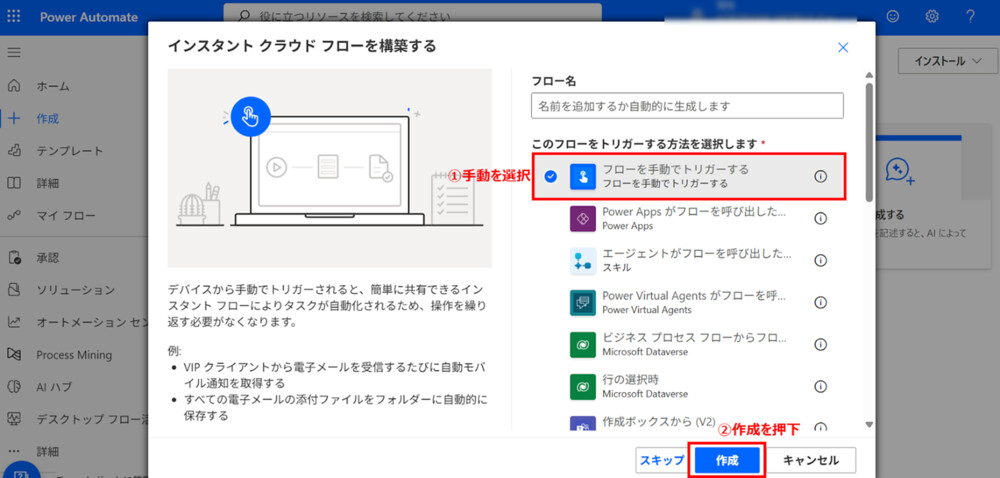Screen dimensions: 1000x478
Task: Open ソリューション in the sidebar
Action: (74, 290)
